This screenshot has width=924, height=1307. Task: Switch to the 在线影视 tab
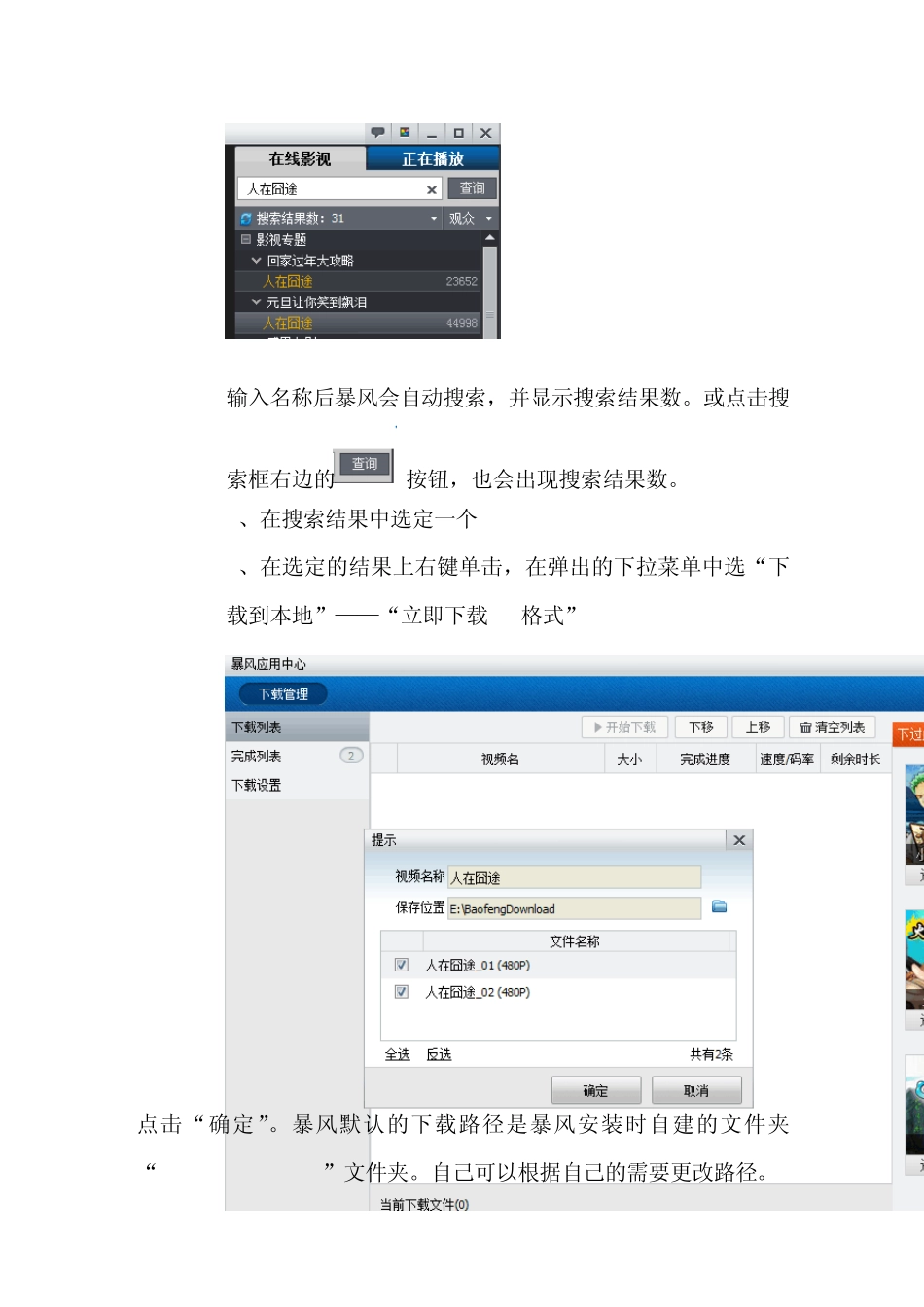(x=300, y=159)
